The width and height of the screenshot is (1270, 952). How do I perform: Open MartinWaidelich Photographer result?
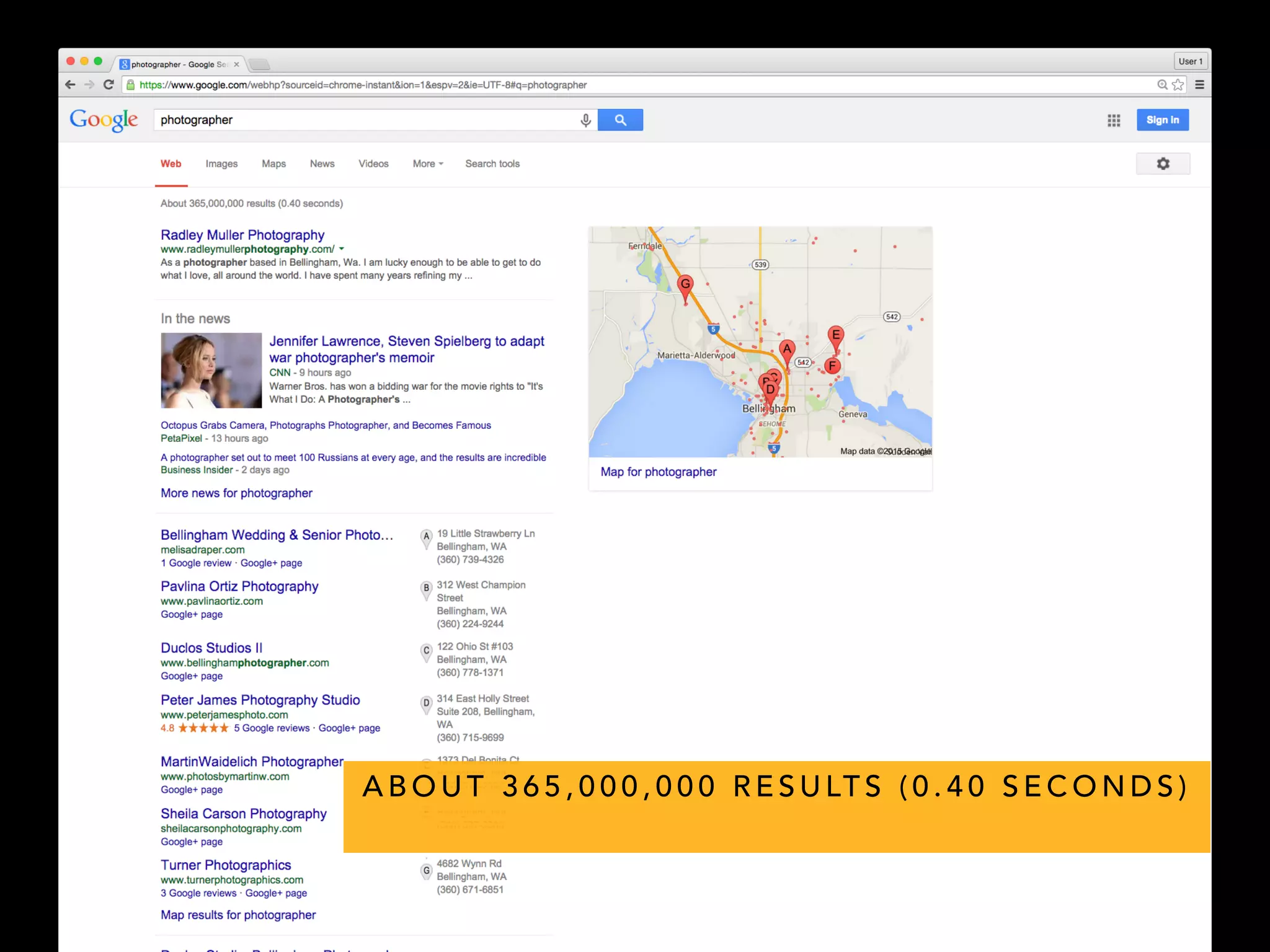click(x=252, y=762)
